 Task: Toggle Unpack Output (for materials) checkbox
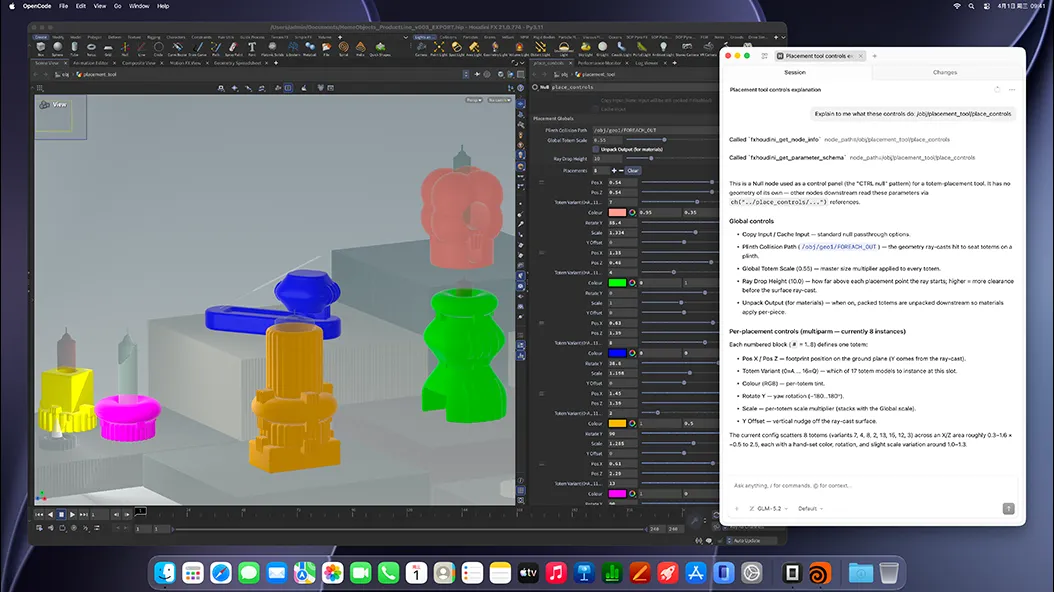596,149
